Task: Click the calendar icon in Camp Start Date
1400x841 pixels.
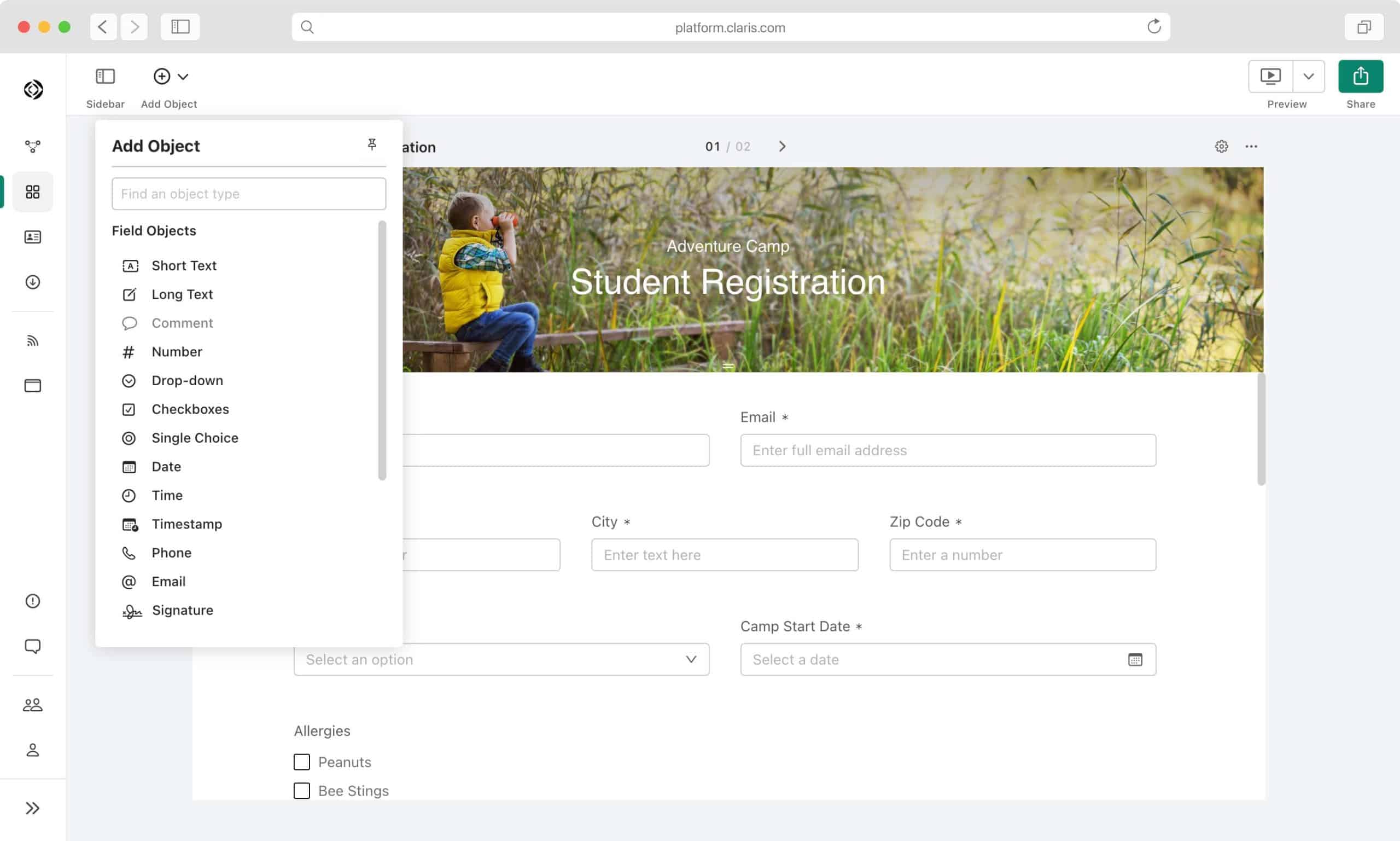Action: 1134,660
